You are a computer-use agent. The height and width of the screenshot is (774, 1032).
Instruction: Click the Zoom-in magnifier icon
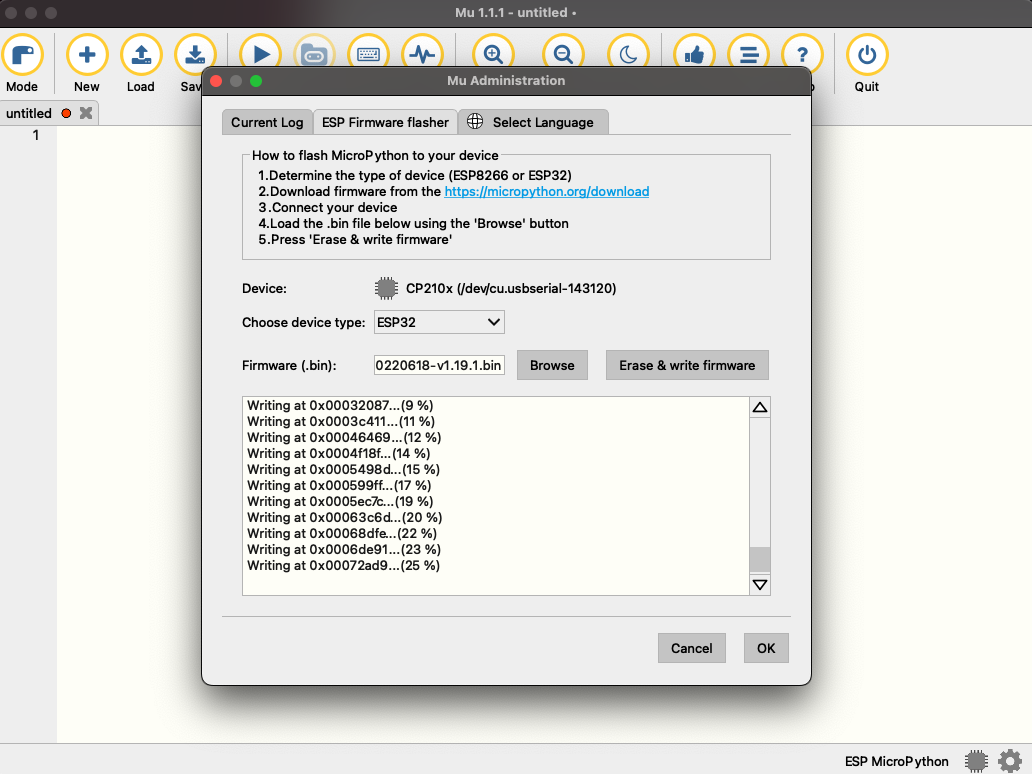(x=493, y=51)
